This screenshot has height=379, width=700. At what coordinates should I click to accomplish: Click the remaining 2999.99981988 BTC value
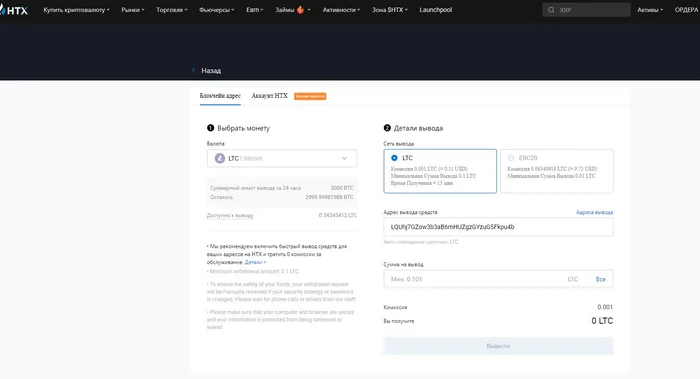329,197
